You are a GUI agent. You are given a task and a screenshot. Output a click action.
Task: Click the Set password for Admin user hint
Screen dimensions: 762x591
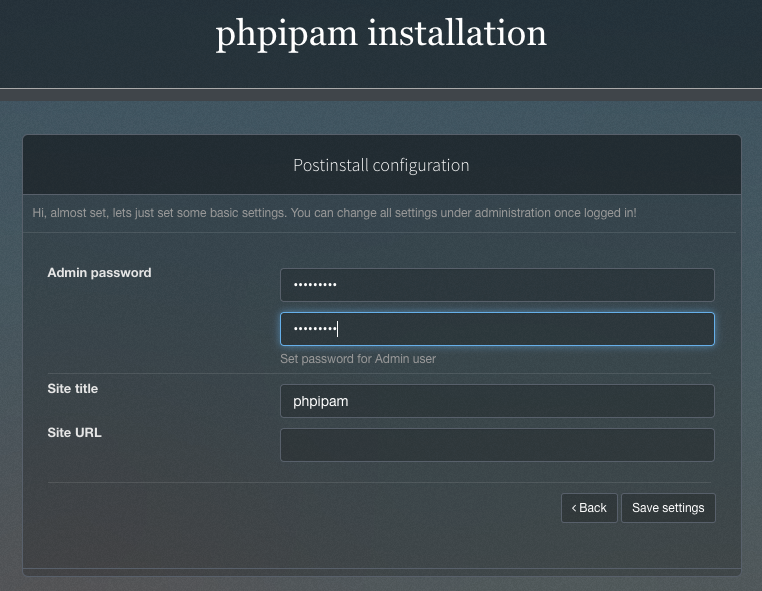358,359
